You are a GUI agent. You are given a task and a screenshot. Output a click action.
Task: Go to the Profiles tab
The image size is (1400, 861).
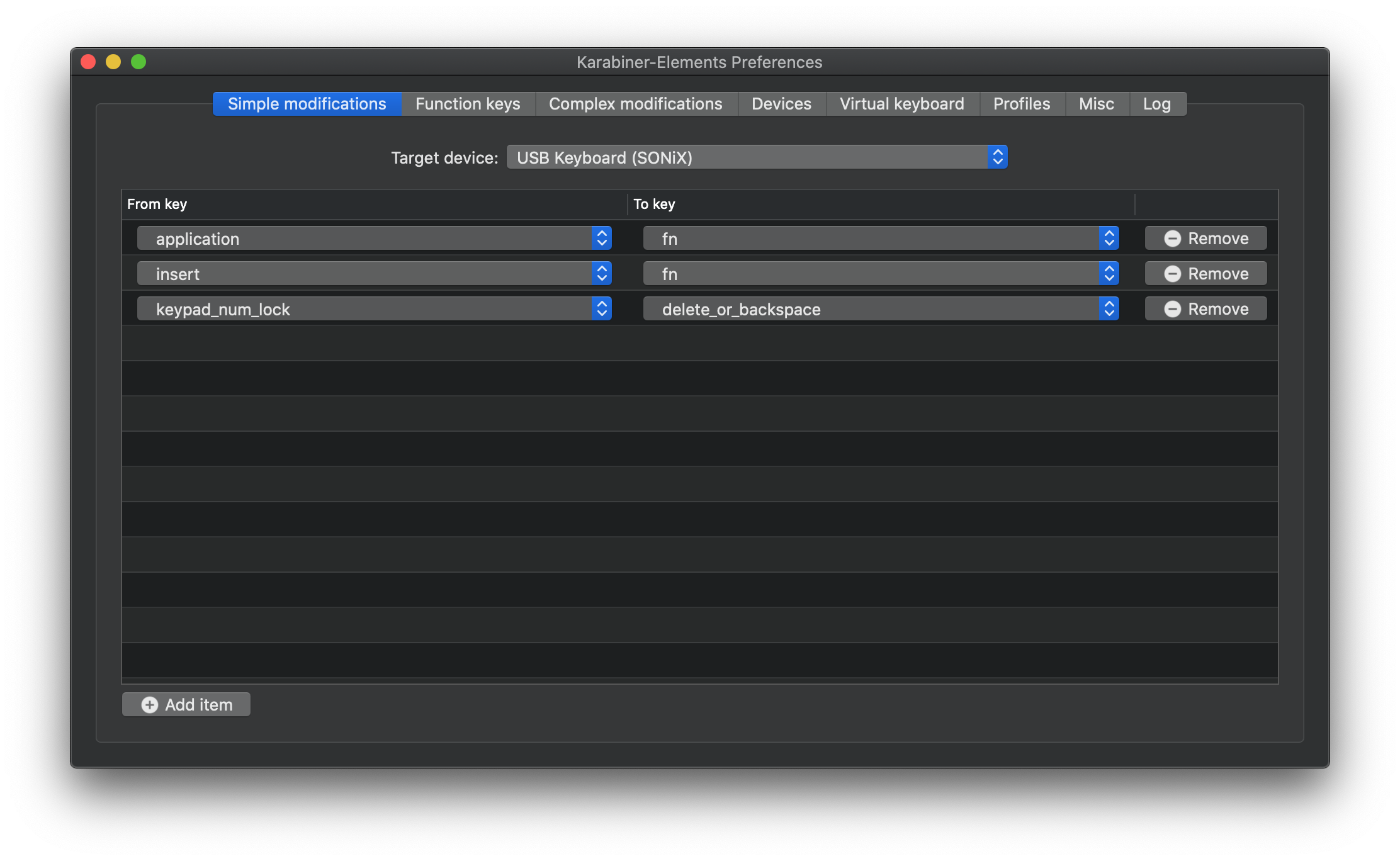pos(1021,104)
